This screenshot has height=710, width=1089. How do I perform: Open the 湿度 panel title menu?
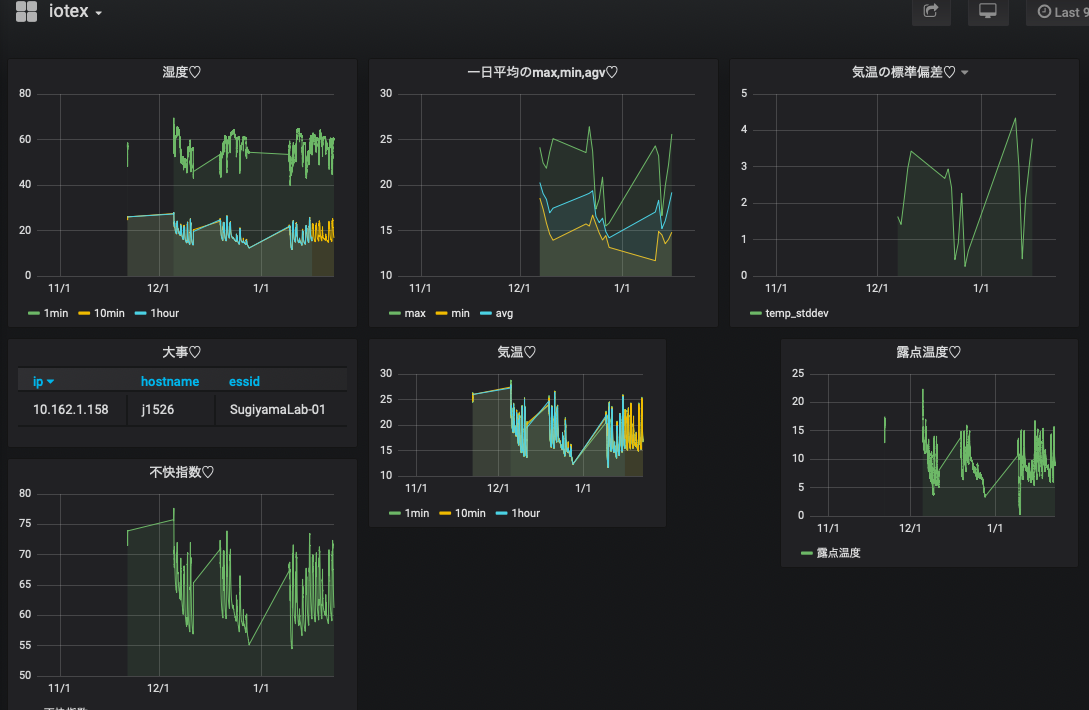point(182,72)
